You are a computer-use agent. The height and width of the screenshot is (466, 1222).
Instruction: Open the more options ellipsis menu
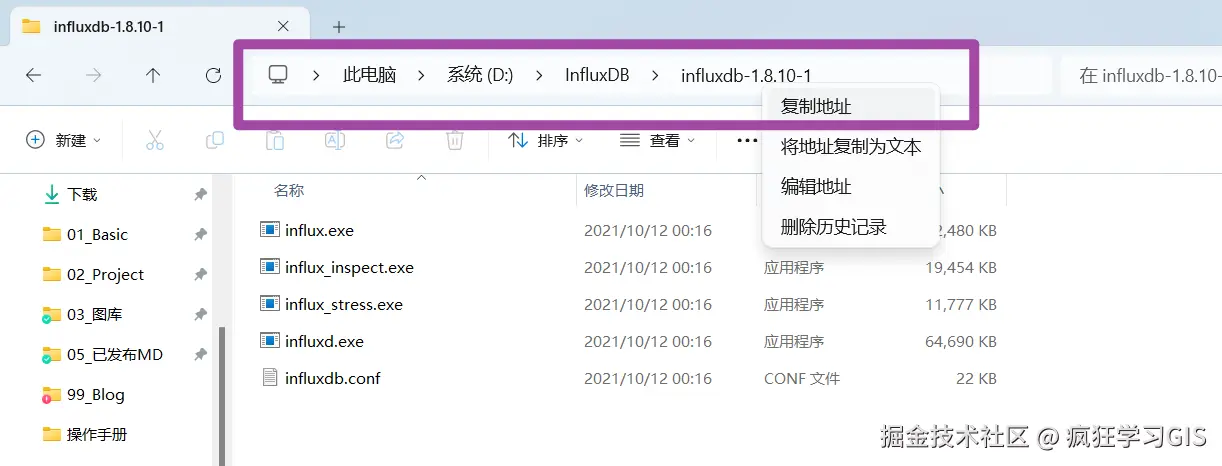(747, 141)
